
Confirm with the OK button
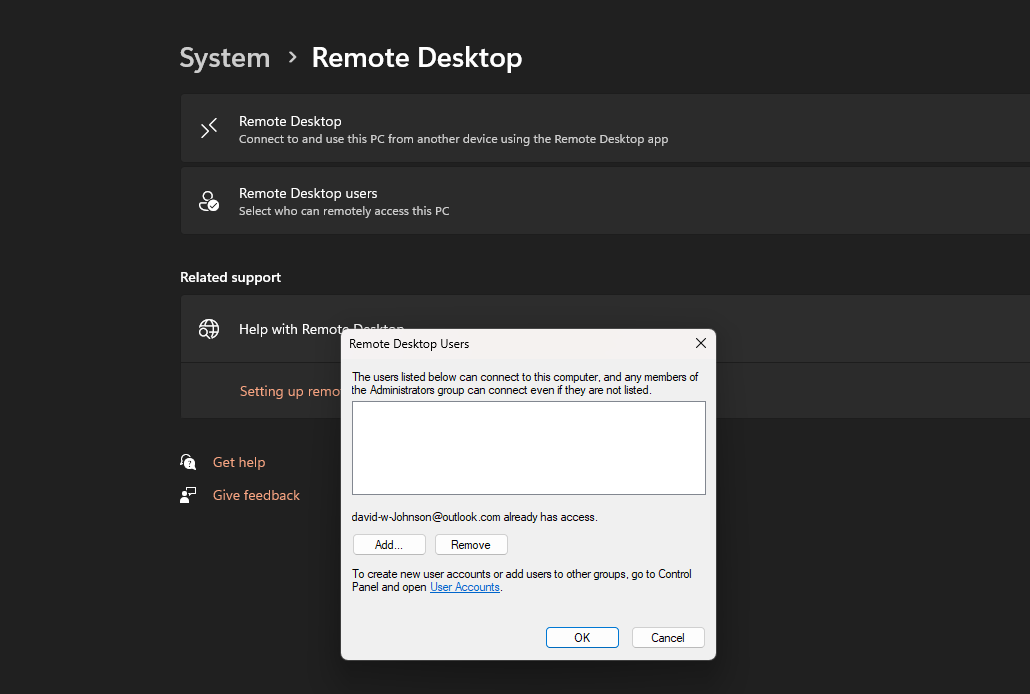582,637
